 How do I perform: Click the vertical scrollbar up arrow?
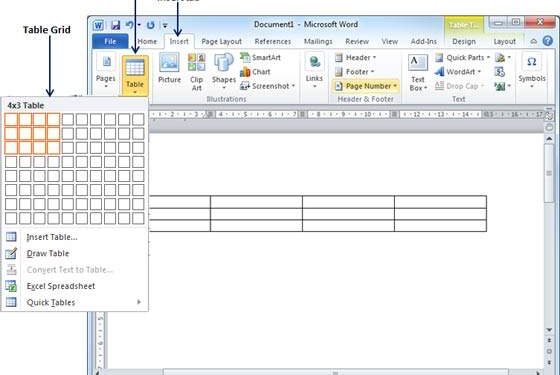pos(549,139)
